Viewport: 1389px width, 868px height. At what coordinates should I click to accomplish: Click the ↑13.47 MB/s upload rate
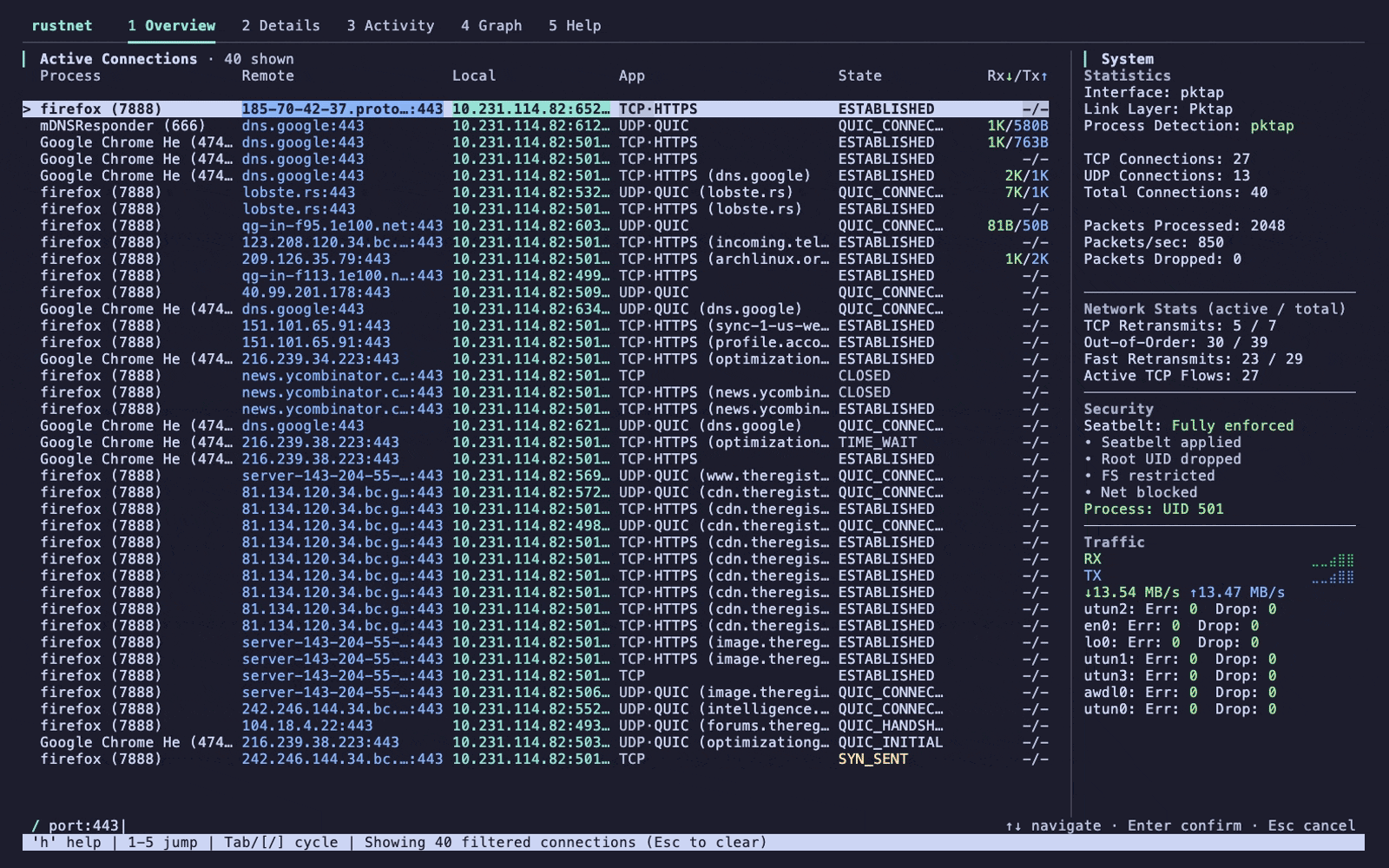click(x=1237, y=592)
